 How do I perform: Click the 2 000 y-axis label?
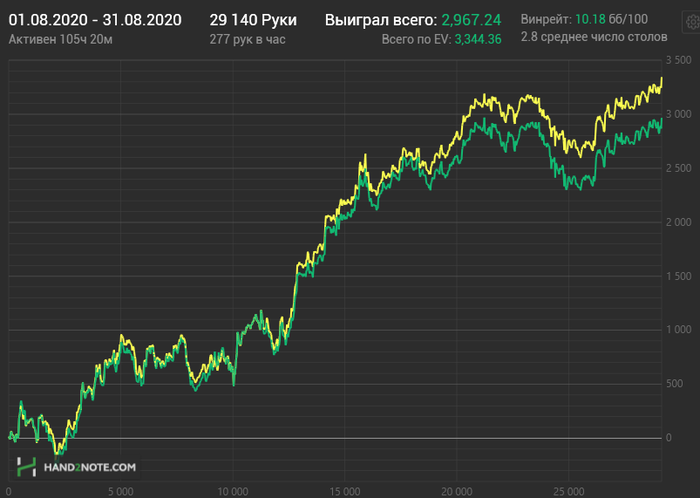[x=679, y=222]
